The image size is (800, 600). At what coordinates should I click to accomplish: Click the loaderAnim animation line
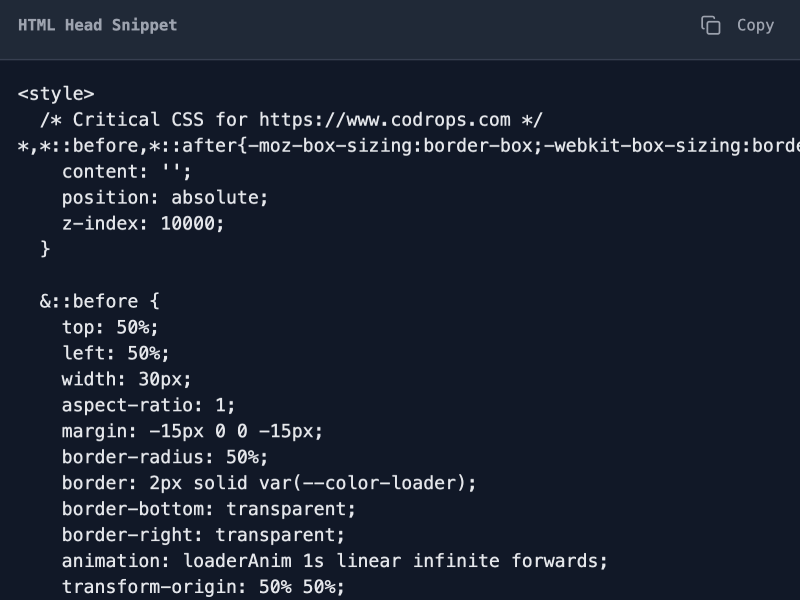[x=335, y=561]
